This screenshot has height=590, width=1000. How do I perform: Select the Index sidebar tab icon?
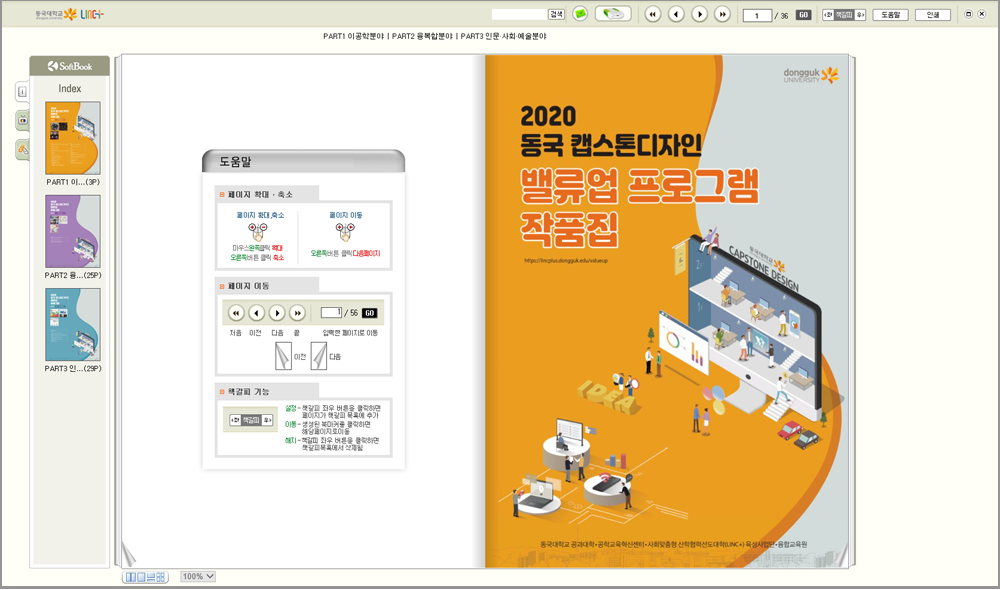coord(22,92)
